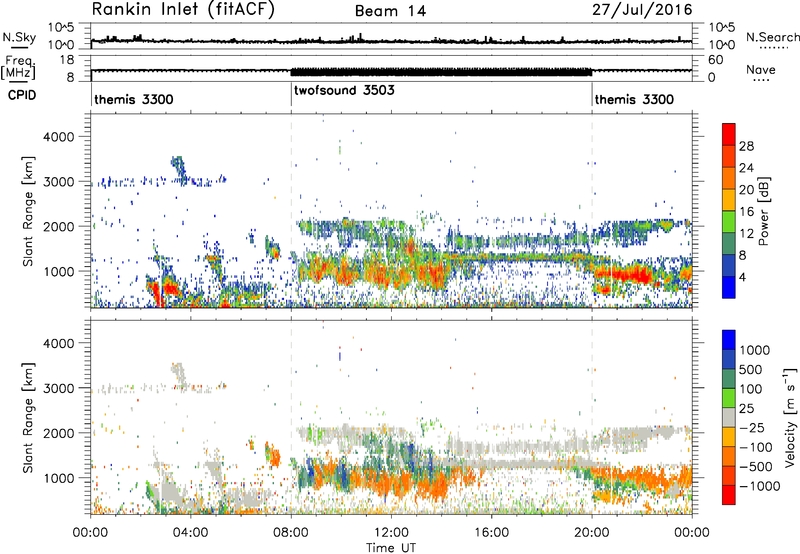
Task: Click the "-25" value on velocity colorbar
Action: (x=755, y=427)
